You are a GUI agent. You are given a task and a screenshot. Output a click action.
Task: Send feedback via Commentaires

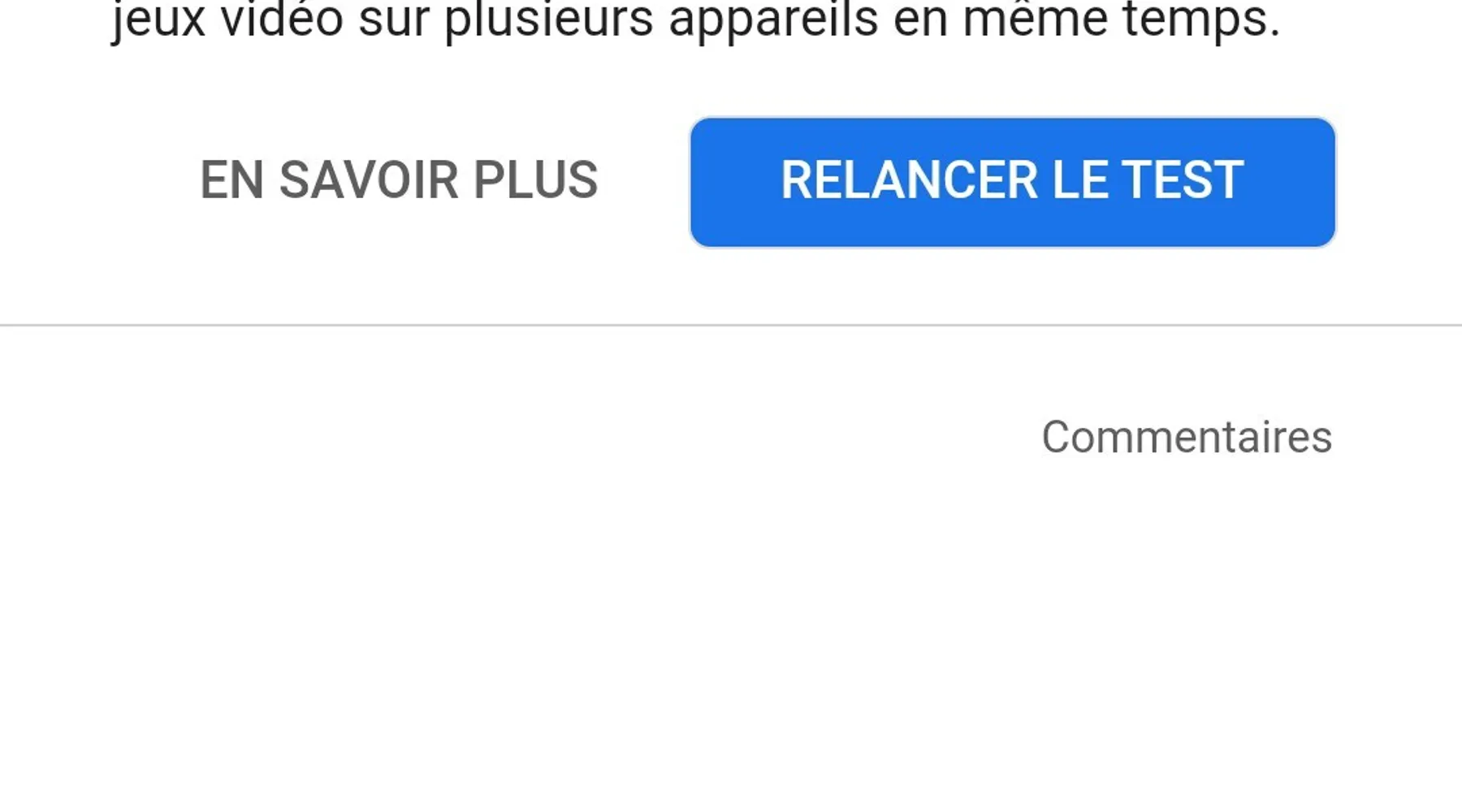tap(1187, 437)
